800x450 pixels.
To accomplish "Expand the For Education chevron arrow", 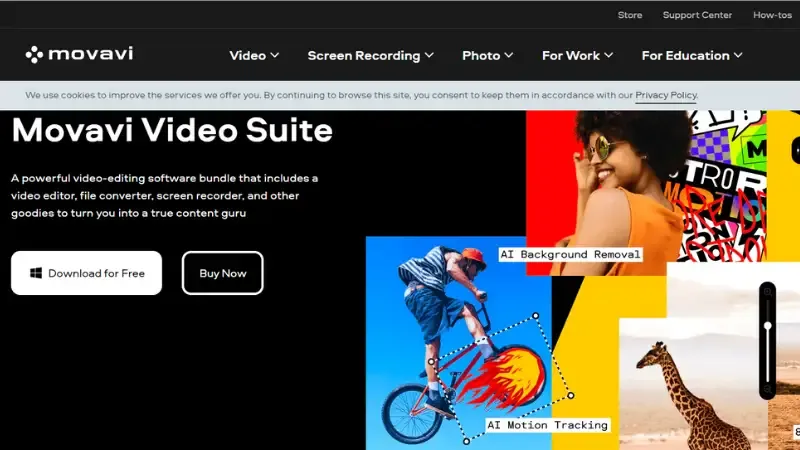I will (738, 55).
